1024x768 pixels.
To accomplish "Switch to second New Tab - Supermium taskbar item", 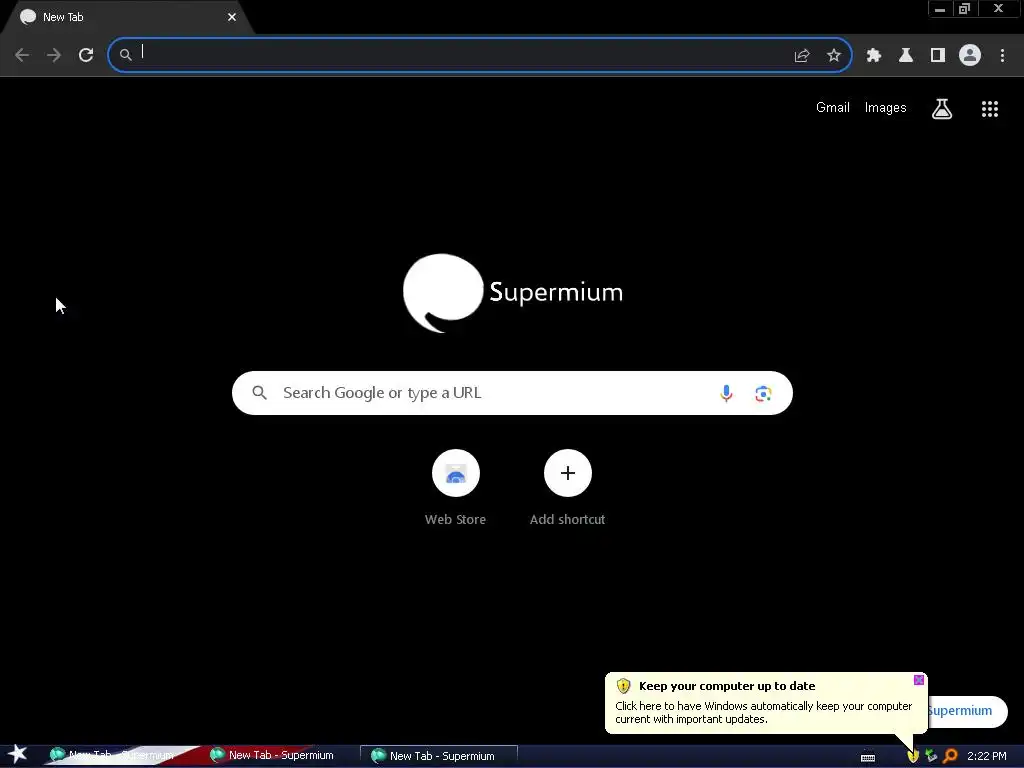I will click(274, 756).
